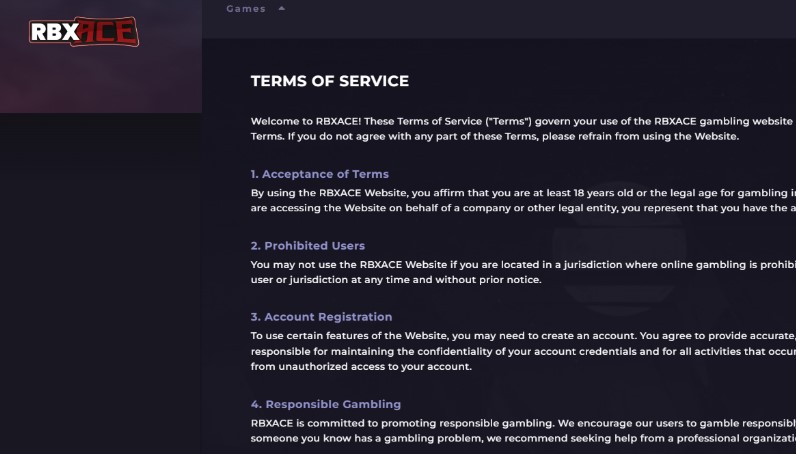Click the line 'from unauthorized access to your account'
796x454 pixels.
pyautogui.click(x=361, y=367)
